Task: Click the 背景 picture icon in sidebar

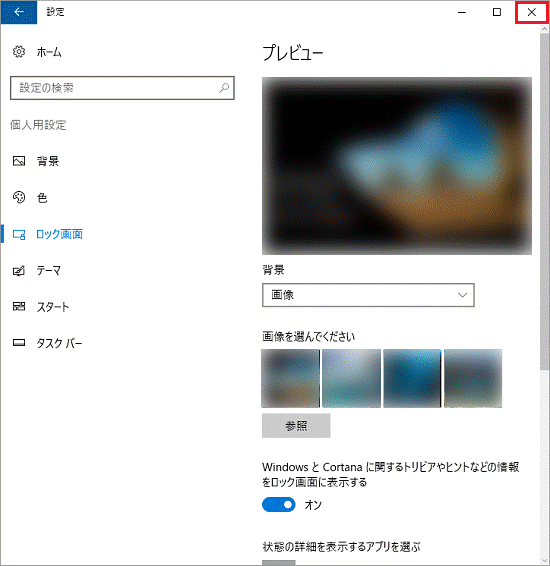Action: tap(19, 161)
